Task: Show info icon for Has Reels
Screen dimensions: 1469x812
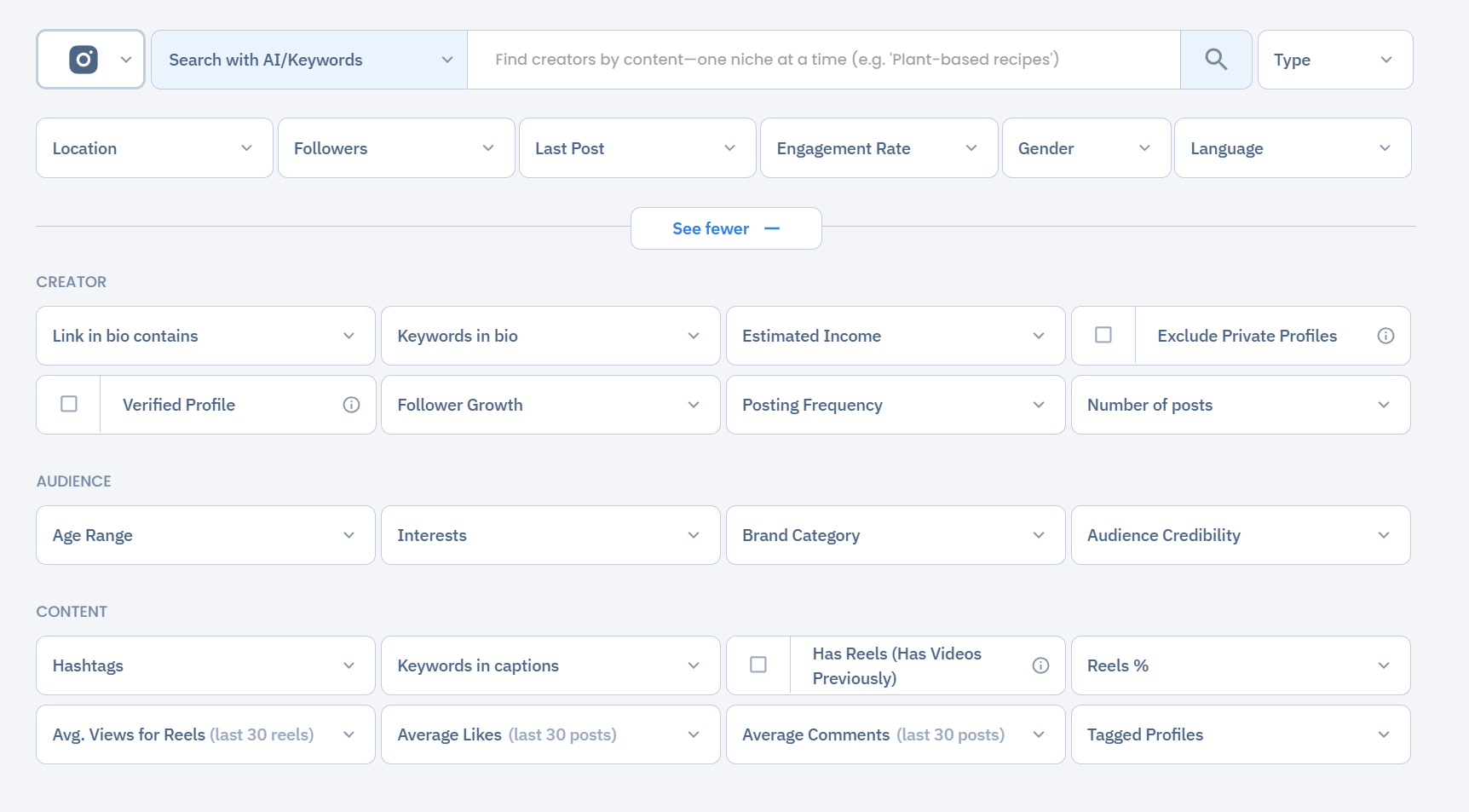Action: click(1040, 665)
